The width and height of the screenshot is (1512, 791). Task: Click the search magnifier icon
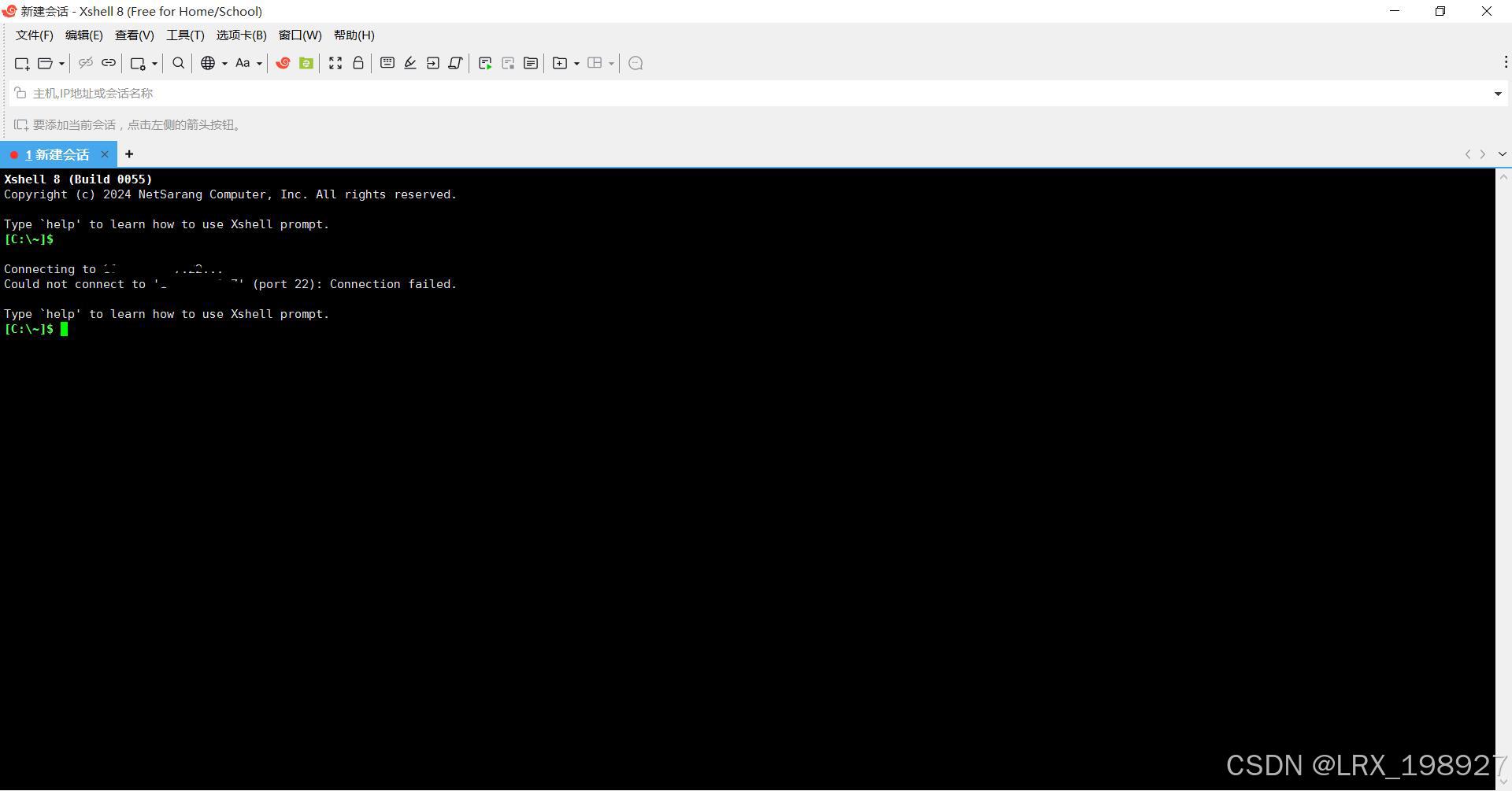179,63
